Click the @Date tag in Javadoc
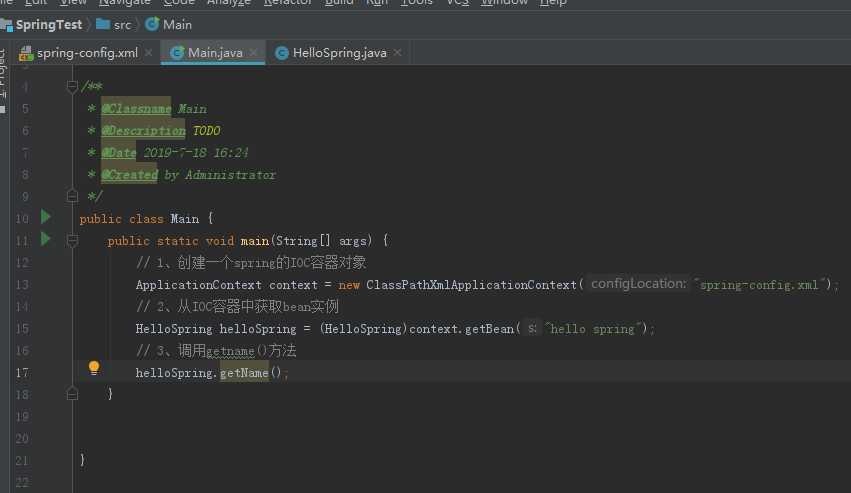851x493 pixels. coord(118,153)
